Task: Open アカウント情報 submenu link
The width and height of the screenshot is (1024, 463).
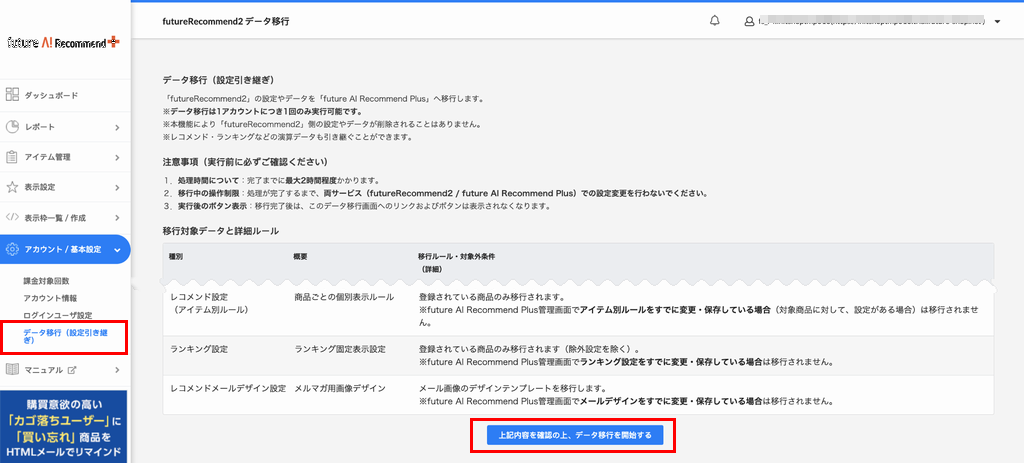Action: click(50, 298)
